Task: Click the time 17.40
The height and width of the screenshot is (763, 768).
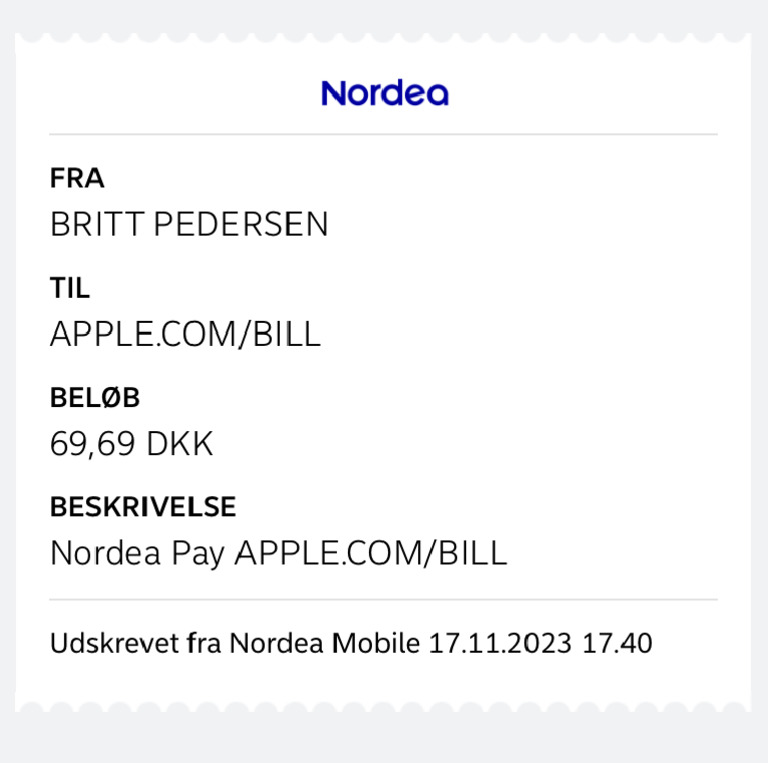Action: point(617,643)
